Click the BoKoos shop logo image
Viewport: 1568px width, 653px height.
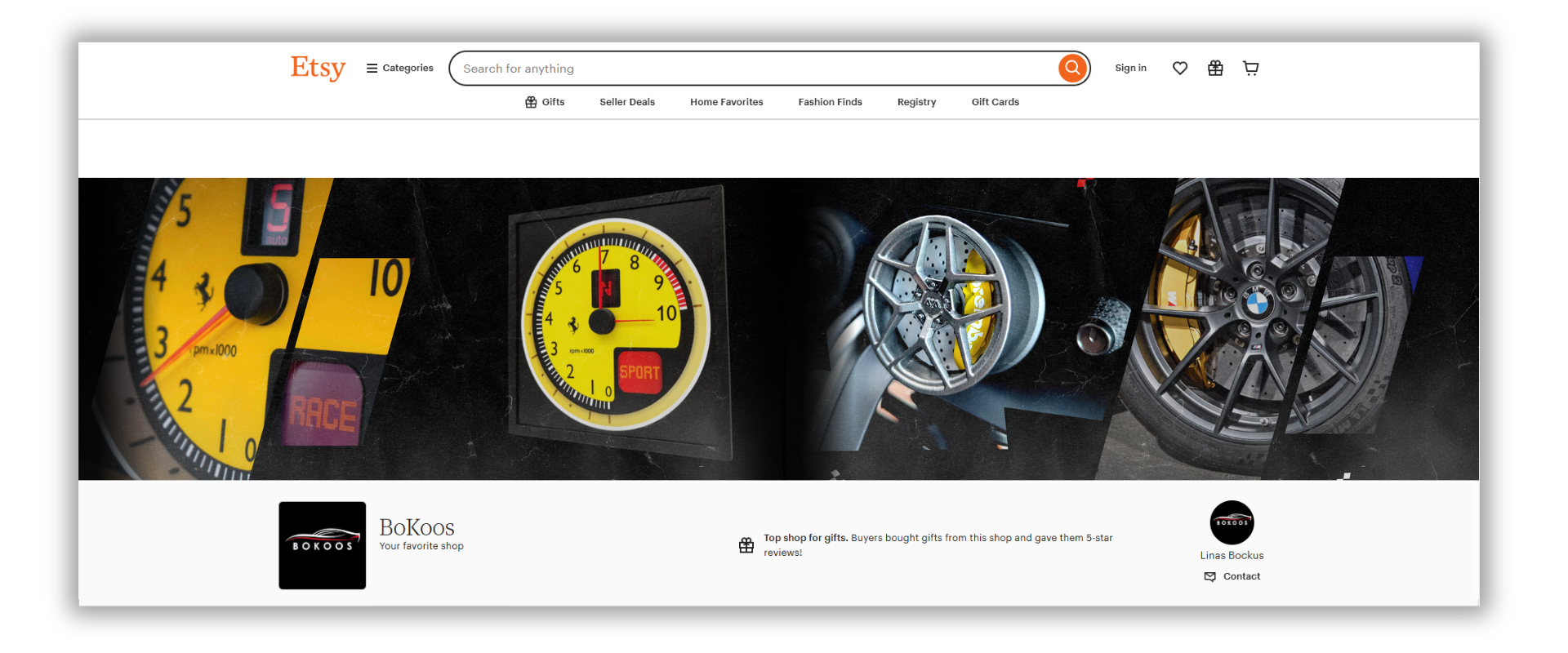click(322, 545)
